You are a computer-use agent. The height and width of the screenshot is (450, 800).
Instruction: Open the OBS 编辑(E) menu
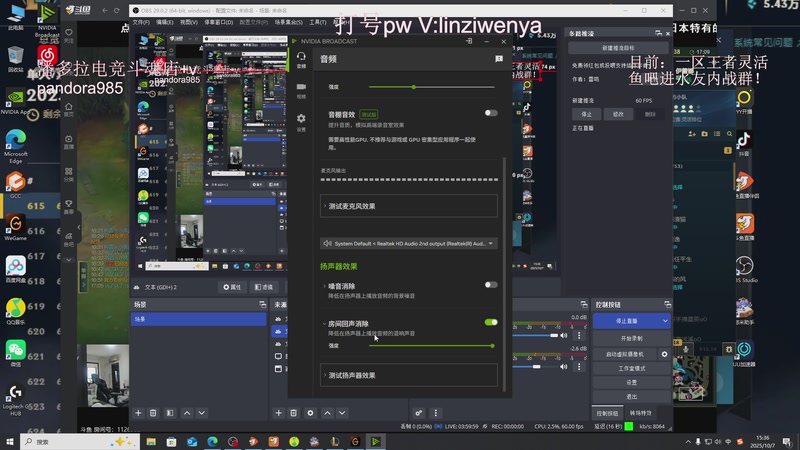pos(164,22)
